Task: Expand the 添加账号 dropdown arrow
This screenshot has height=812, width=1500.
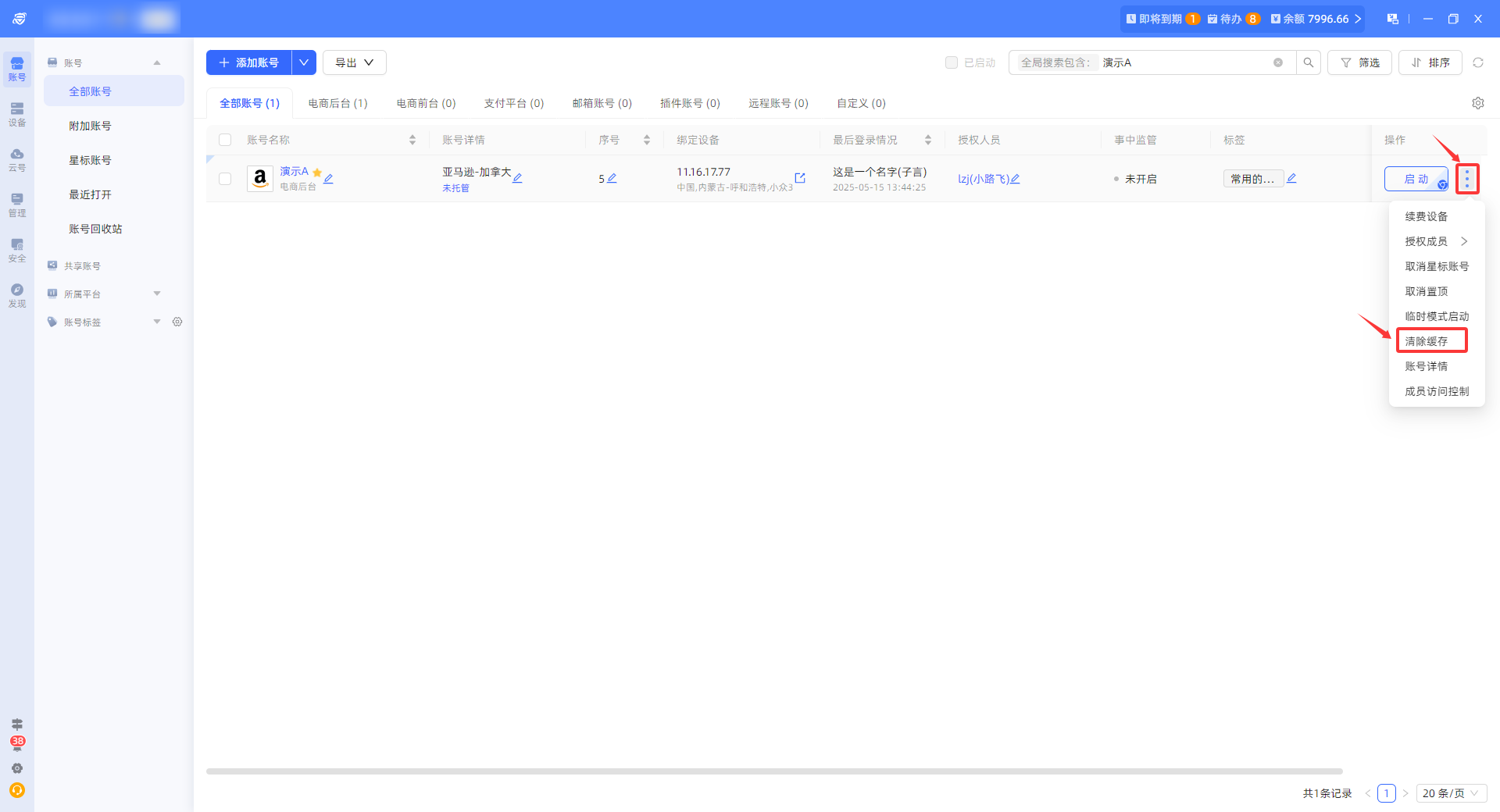Action: (304, 62)
